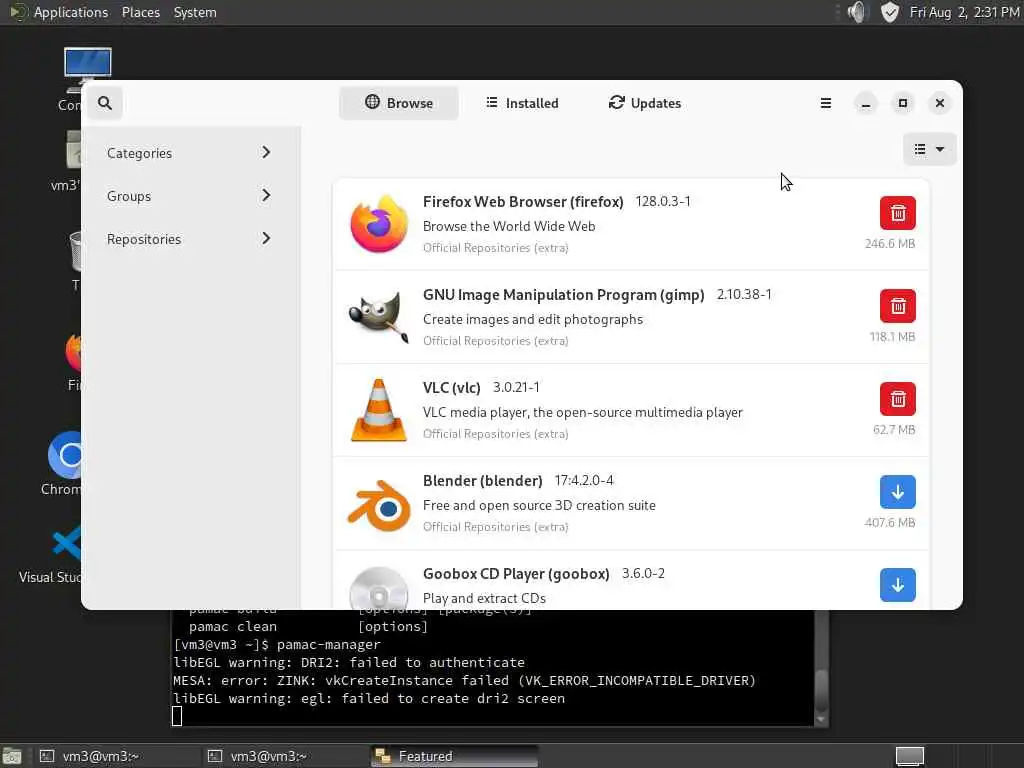
Task: Switch to the Updates tab
Action: coord(645,103)
